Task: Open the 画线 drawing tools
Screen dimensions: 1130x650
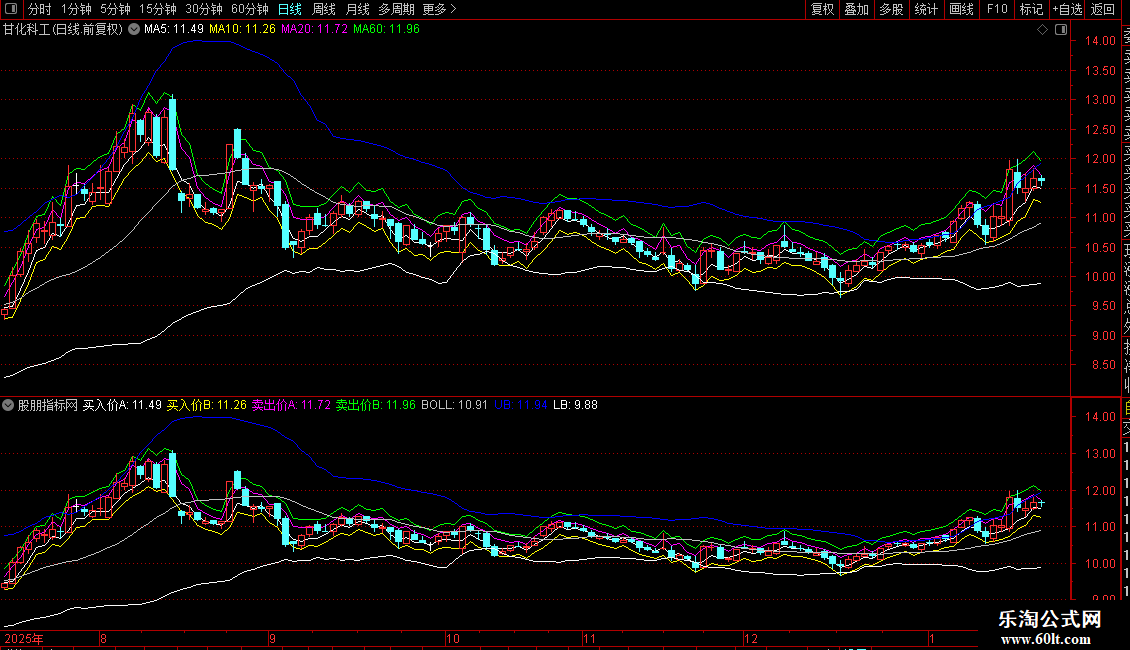Action: tap(961, 9)
